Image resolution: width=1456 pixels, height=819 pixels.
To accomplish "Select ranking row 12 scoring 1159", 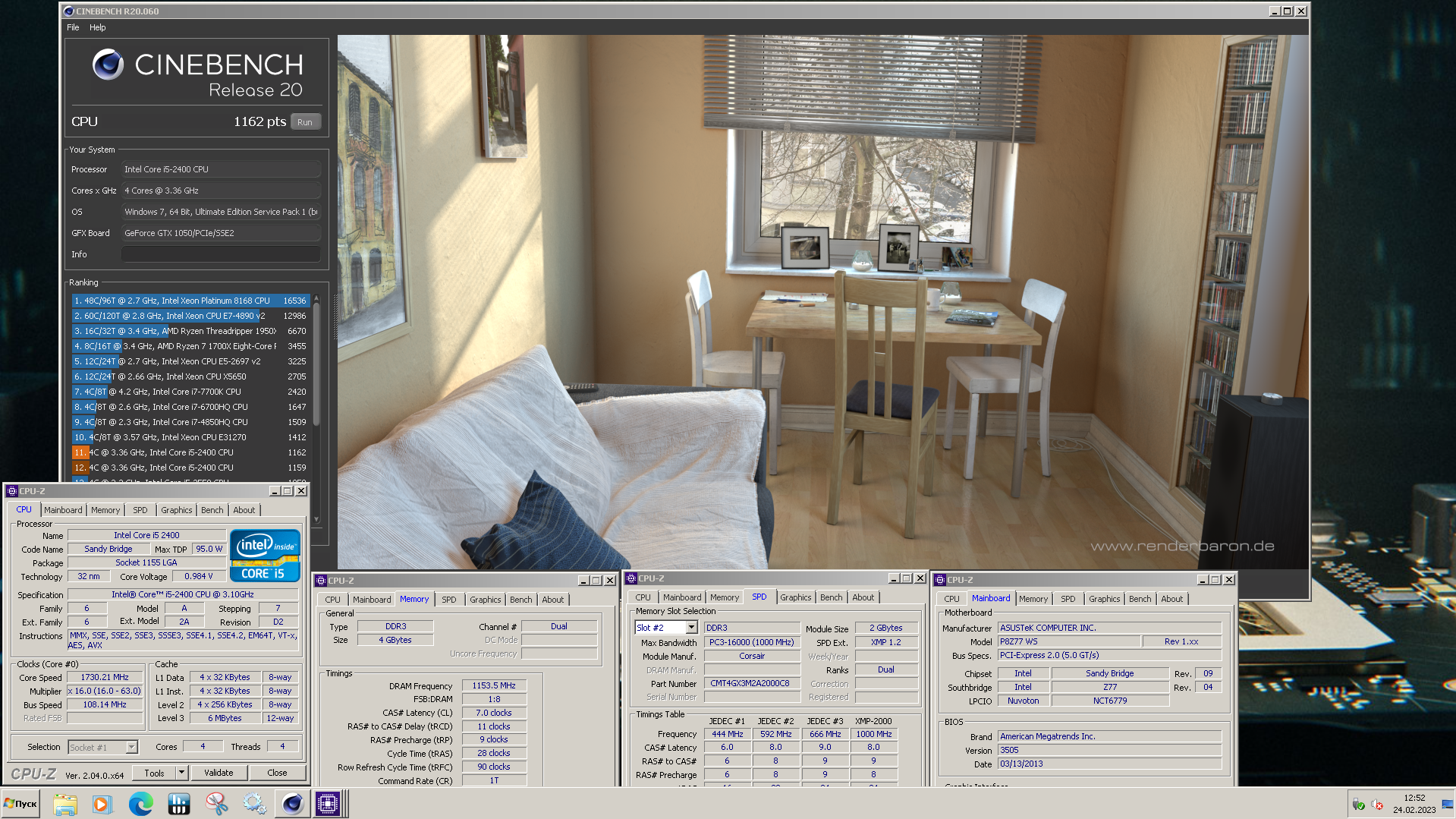I will click(190, 468).
